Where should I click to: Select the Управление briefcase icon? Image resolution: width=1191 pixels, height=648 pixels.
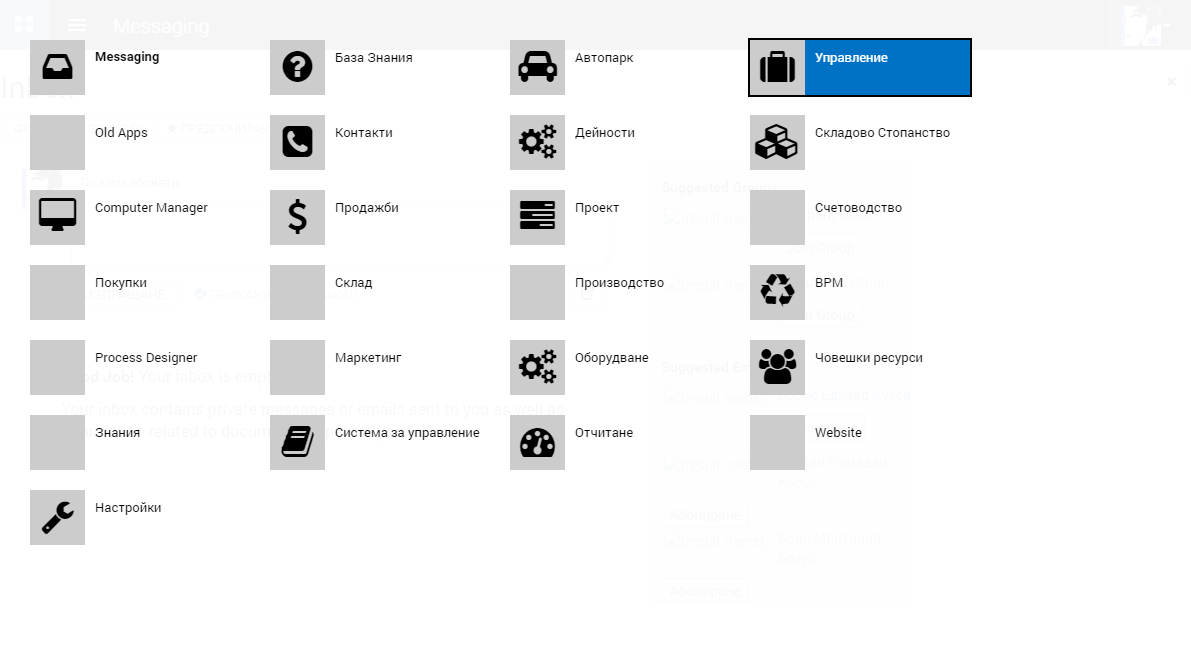click(777, 68)
